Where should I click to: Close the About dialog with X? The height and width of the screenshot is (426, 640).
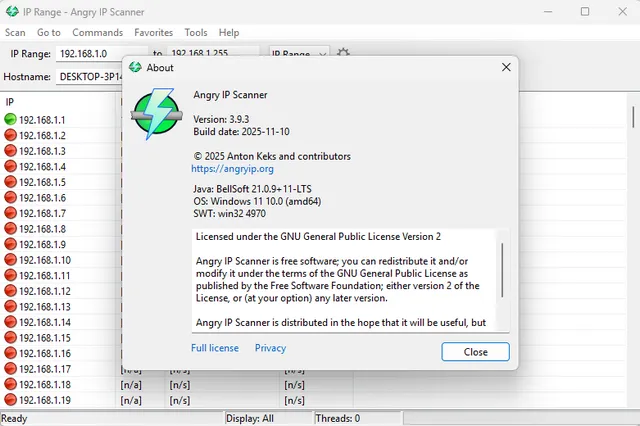[506, 67]
